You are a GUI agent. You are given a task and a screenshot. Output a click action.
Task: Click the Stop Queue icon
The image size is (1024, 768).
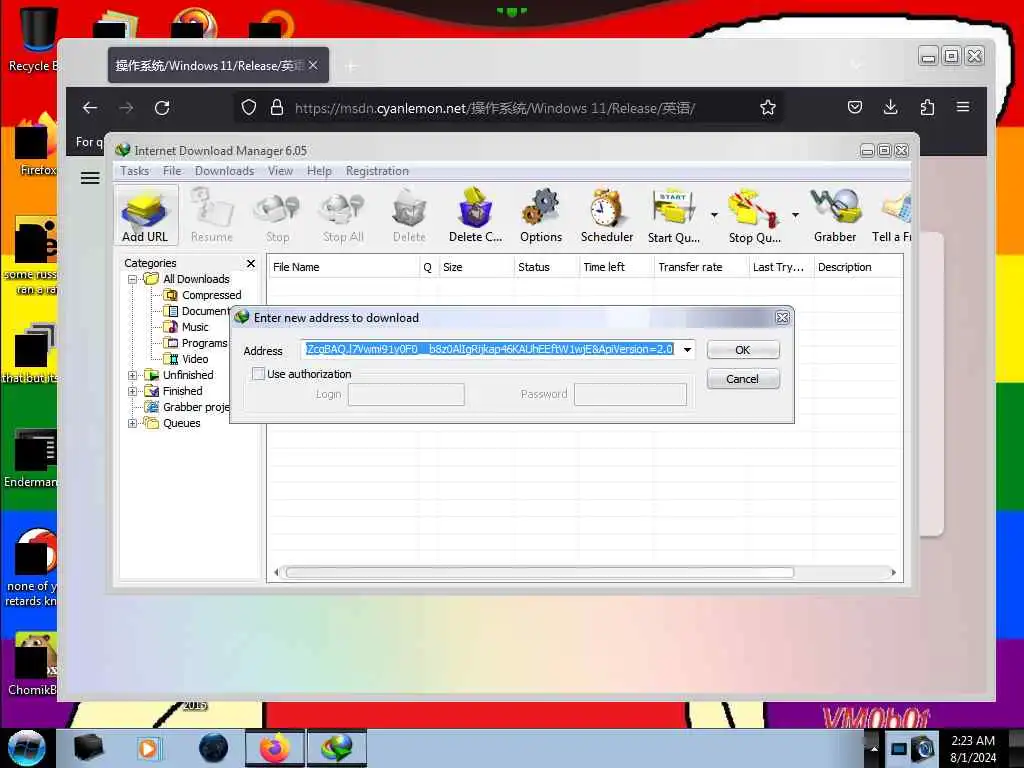(x=754, y=215)
